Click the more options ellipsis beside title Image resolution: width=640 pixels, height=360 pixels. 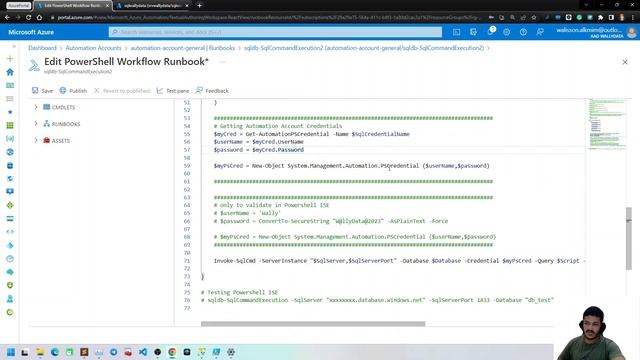point(222,62)
